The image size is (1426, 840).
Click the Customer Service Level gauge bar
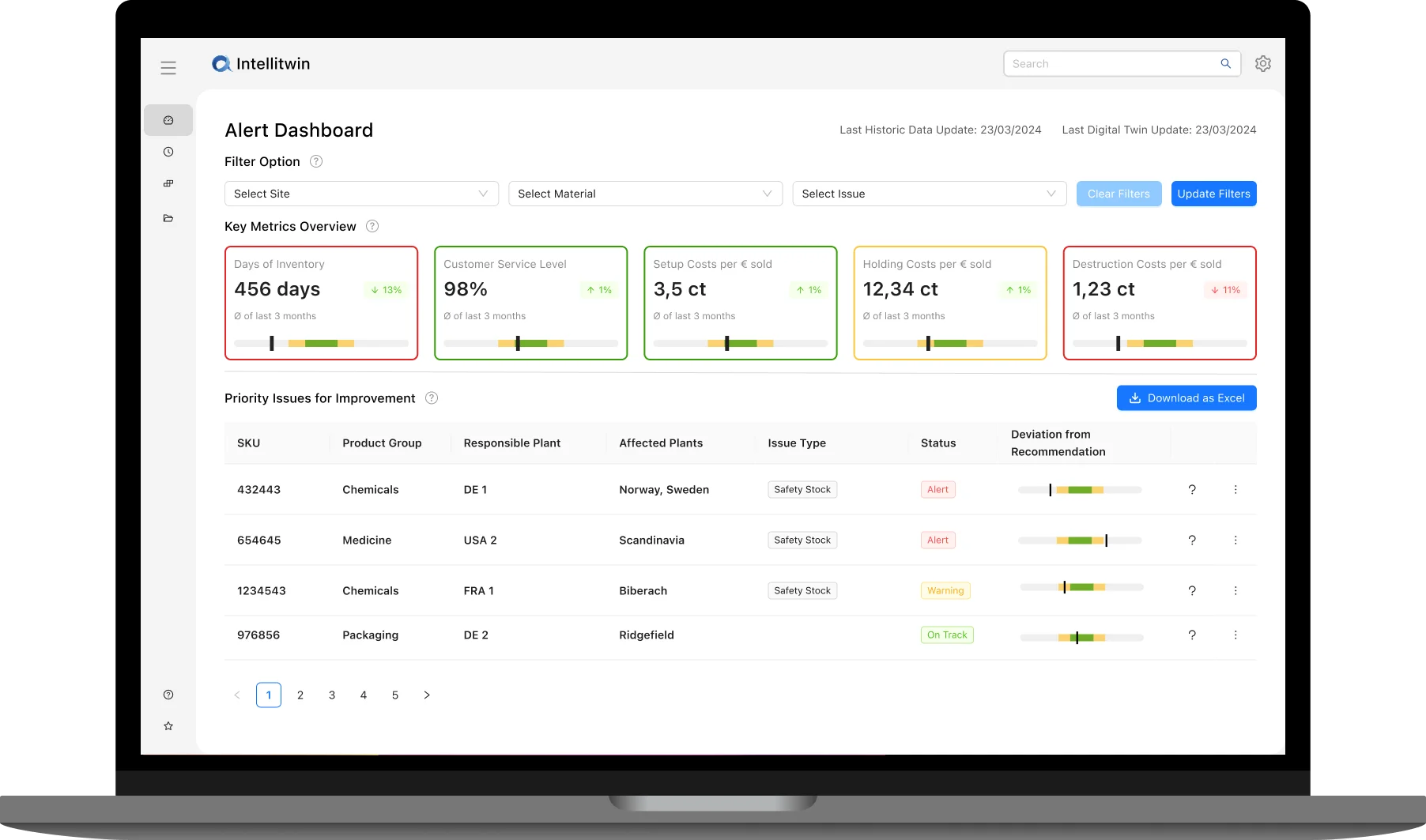530,343
